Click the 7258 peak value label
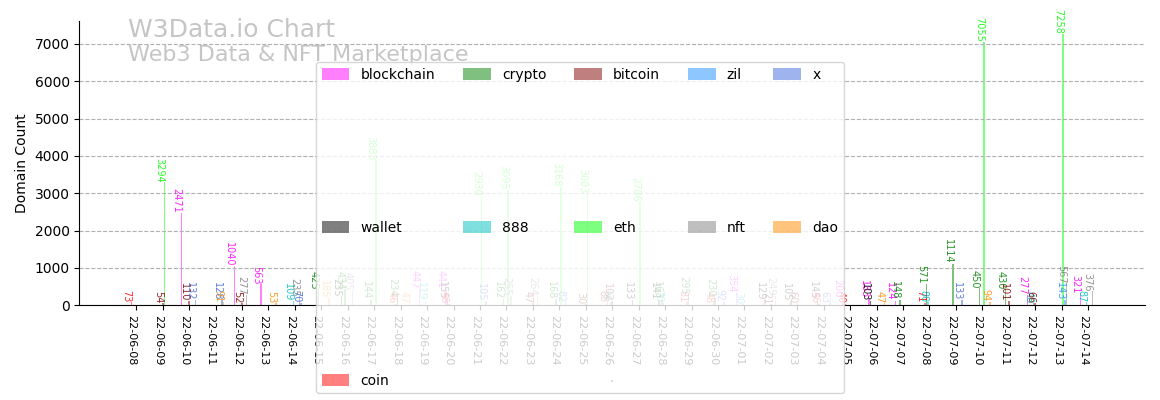 [x=1059, y=22]
